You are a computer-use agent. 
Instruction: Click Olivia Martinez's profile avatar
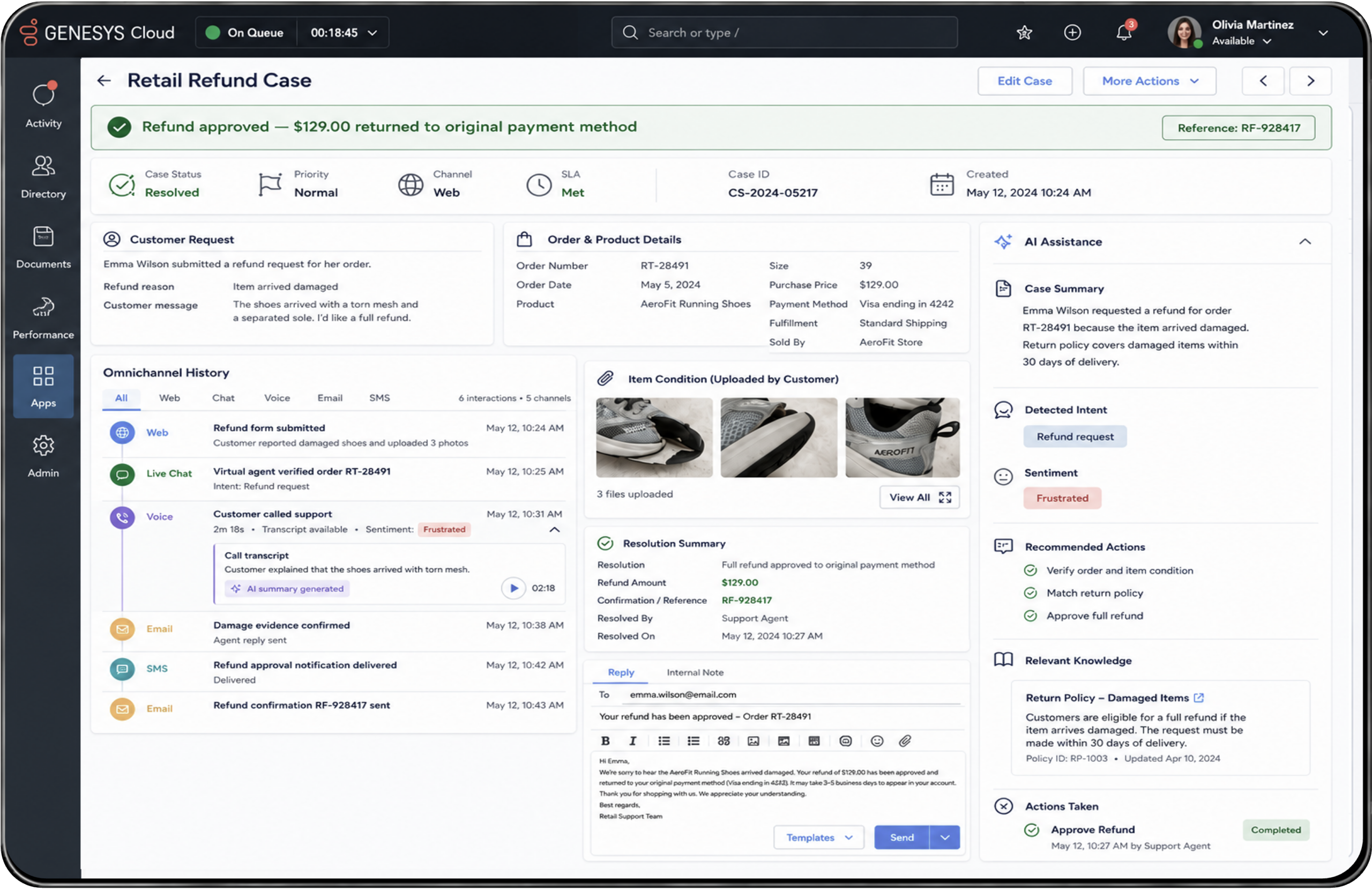pos(1184,32)
